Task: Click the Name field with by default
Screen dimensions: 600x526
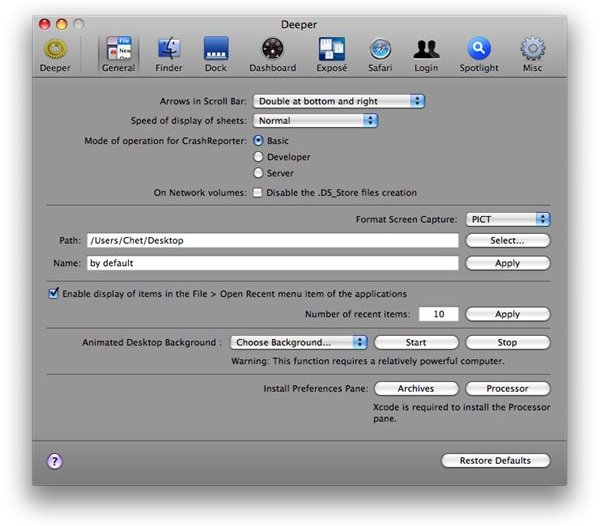Action: (272, 263)
